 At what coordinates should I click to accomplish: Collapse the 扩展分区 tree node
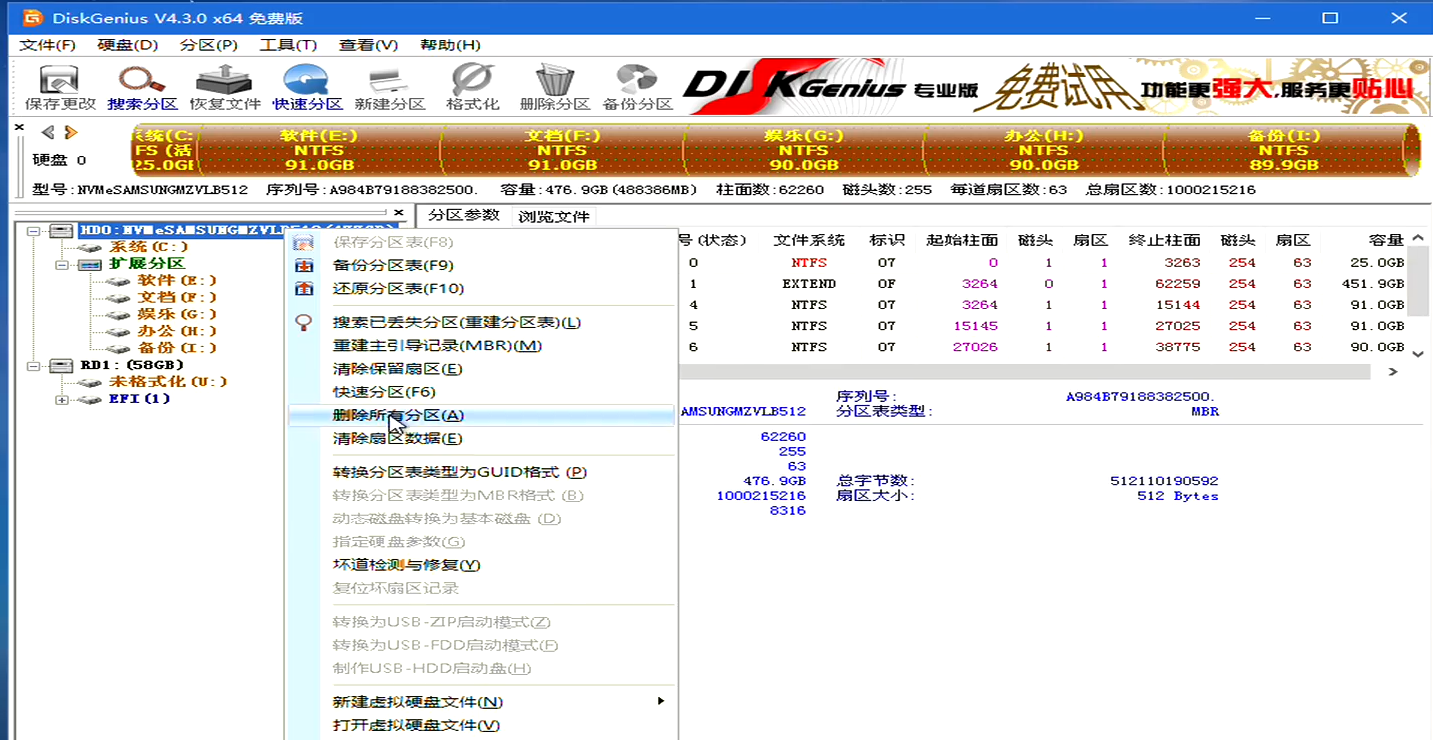62,264
